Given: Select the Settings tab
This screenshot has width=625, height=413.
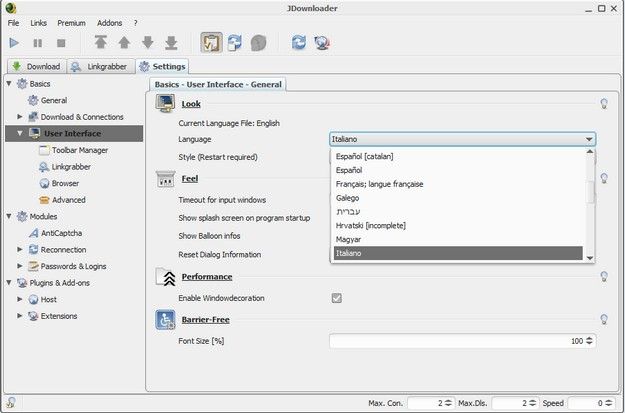Looking at the screenshot, I should click(x=162, y=66).
